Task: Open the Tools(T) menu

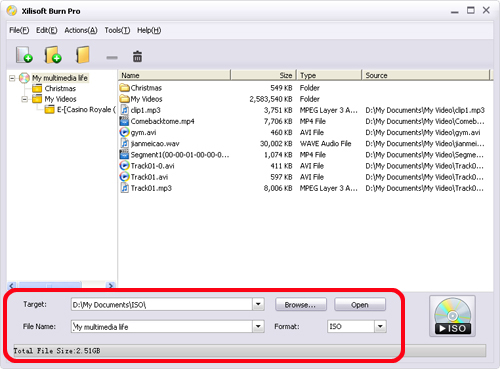Action: point(117,30)
